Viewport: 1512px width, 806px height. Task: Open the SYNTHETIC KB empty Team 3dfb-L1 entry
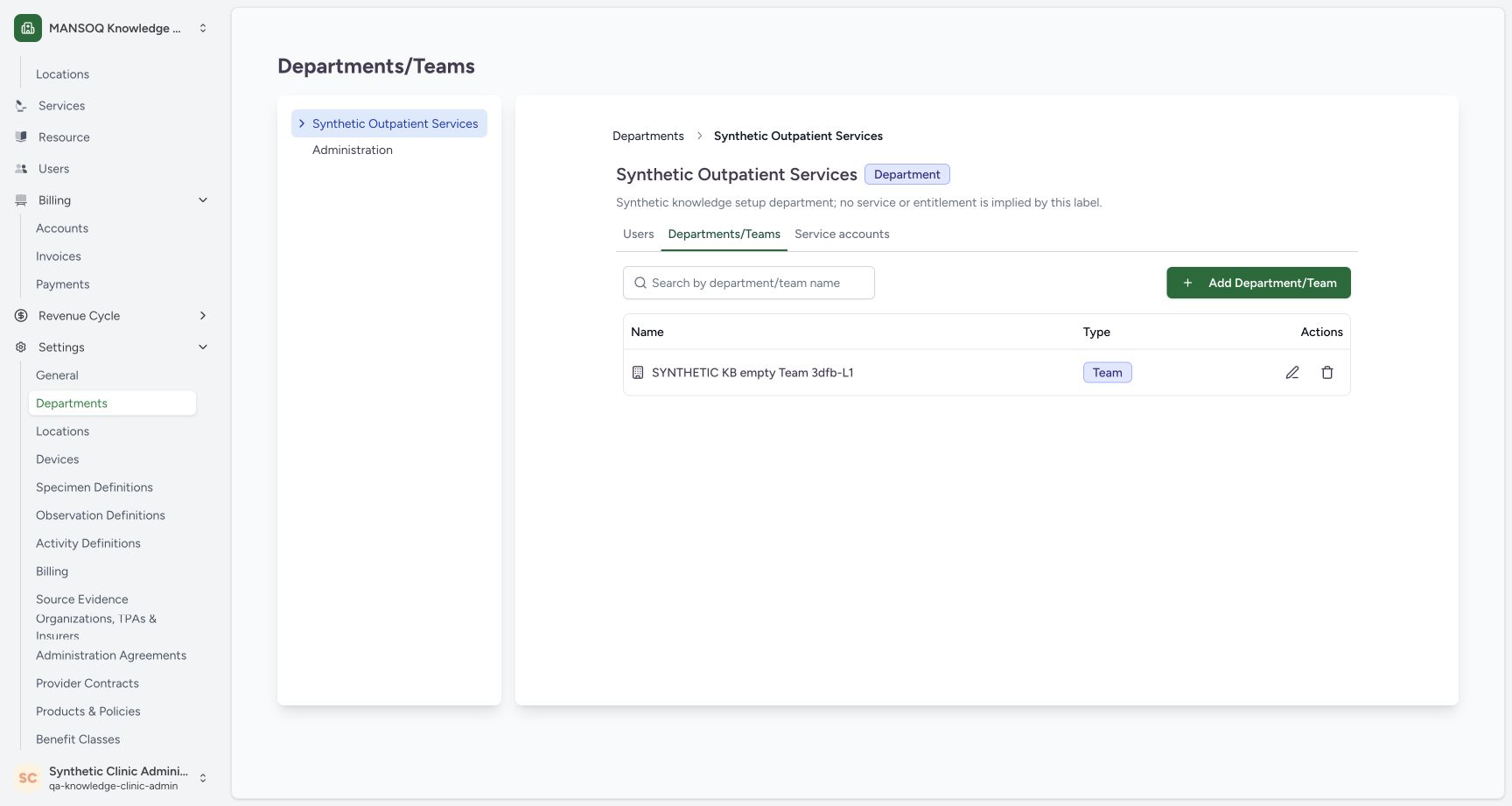click(x=752, y=373)
